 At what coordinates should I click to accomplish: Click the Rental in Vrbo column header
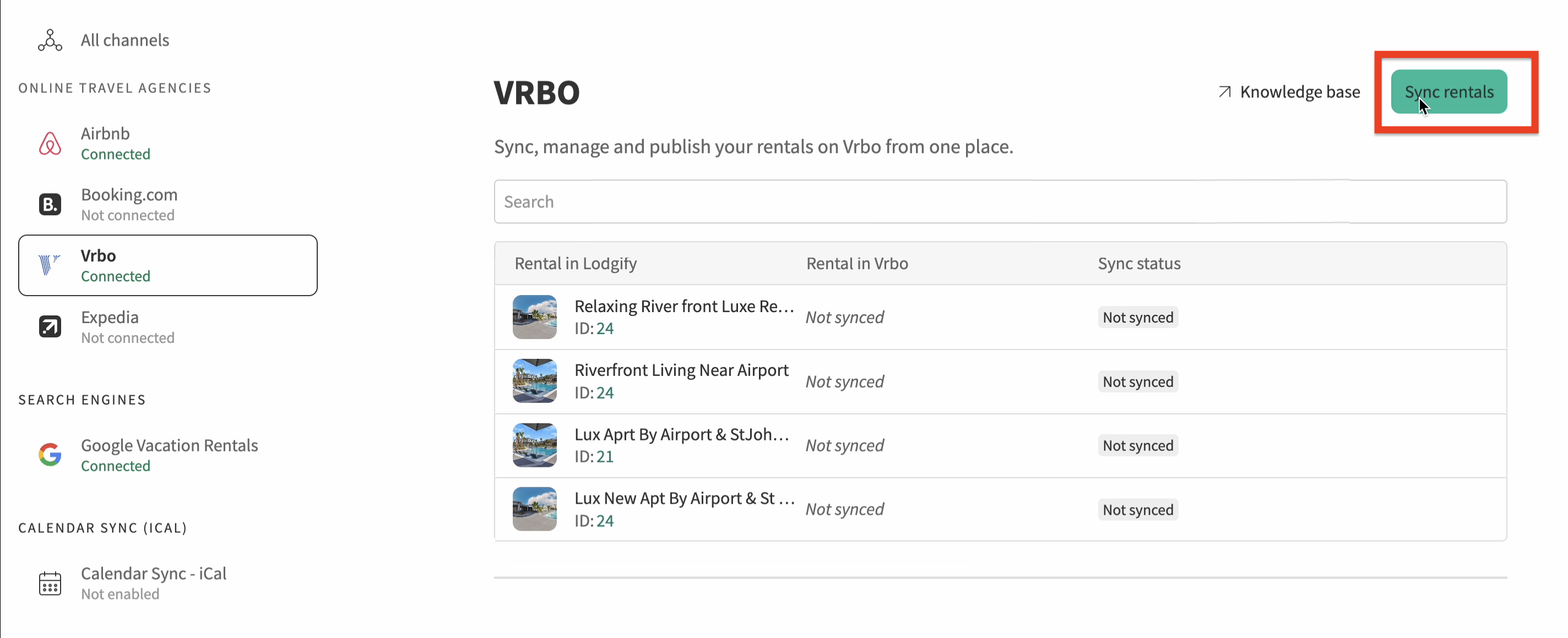click(x=856, y=263)
